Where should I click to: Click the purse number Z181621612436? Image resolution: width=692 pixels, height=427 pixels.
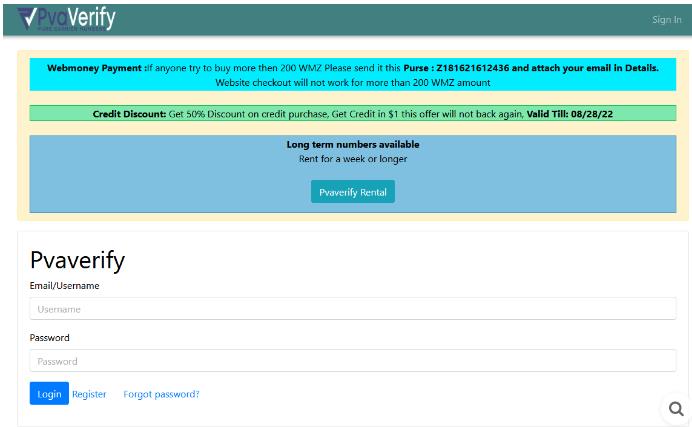click(x=472, y=68)
